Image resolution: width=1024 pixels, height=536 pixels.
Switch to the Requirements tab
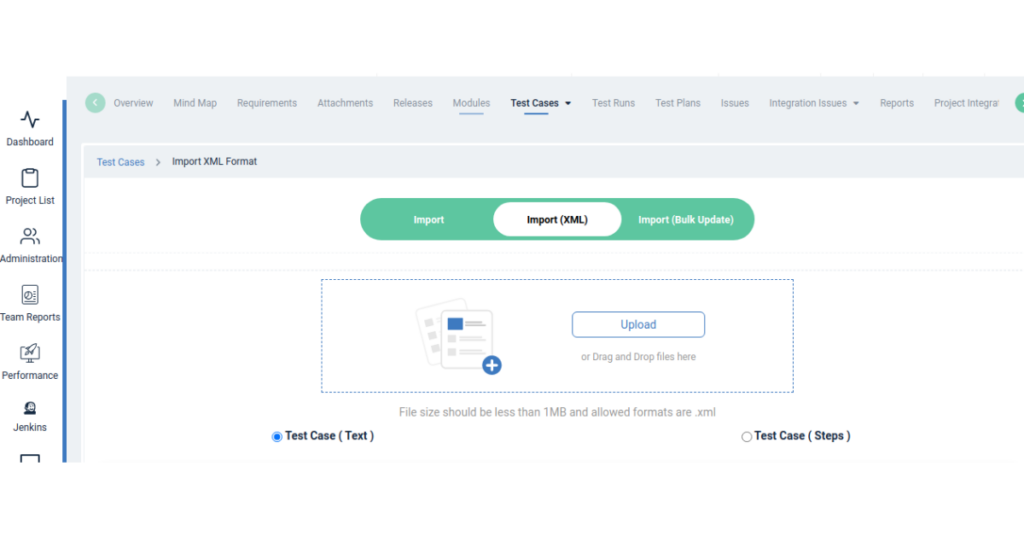267,103
